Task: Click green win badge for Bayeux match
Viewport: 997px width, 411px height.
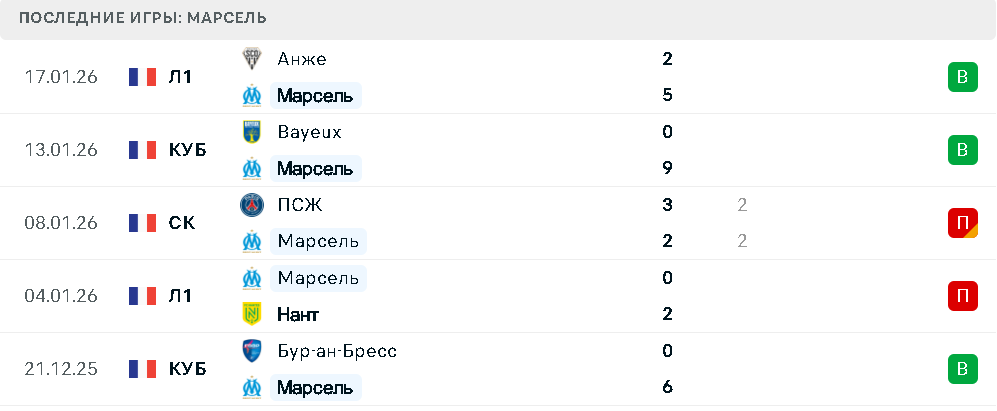Action: [962, 150]
